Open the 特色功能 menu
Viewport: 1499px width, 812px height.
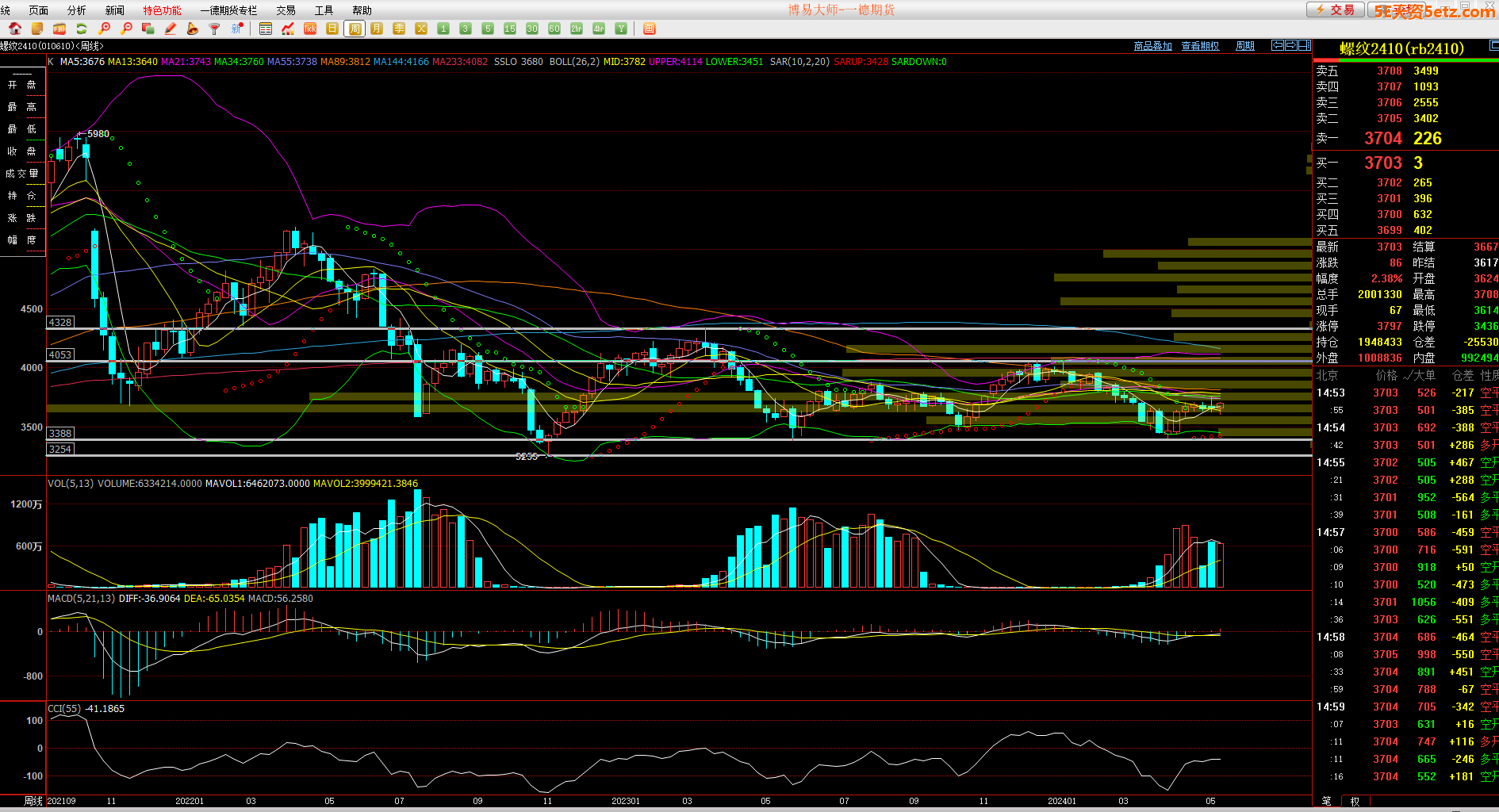point(162,10)
